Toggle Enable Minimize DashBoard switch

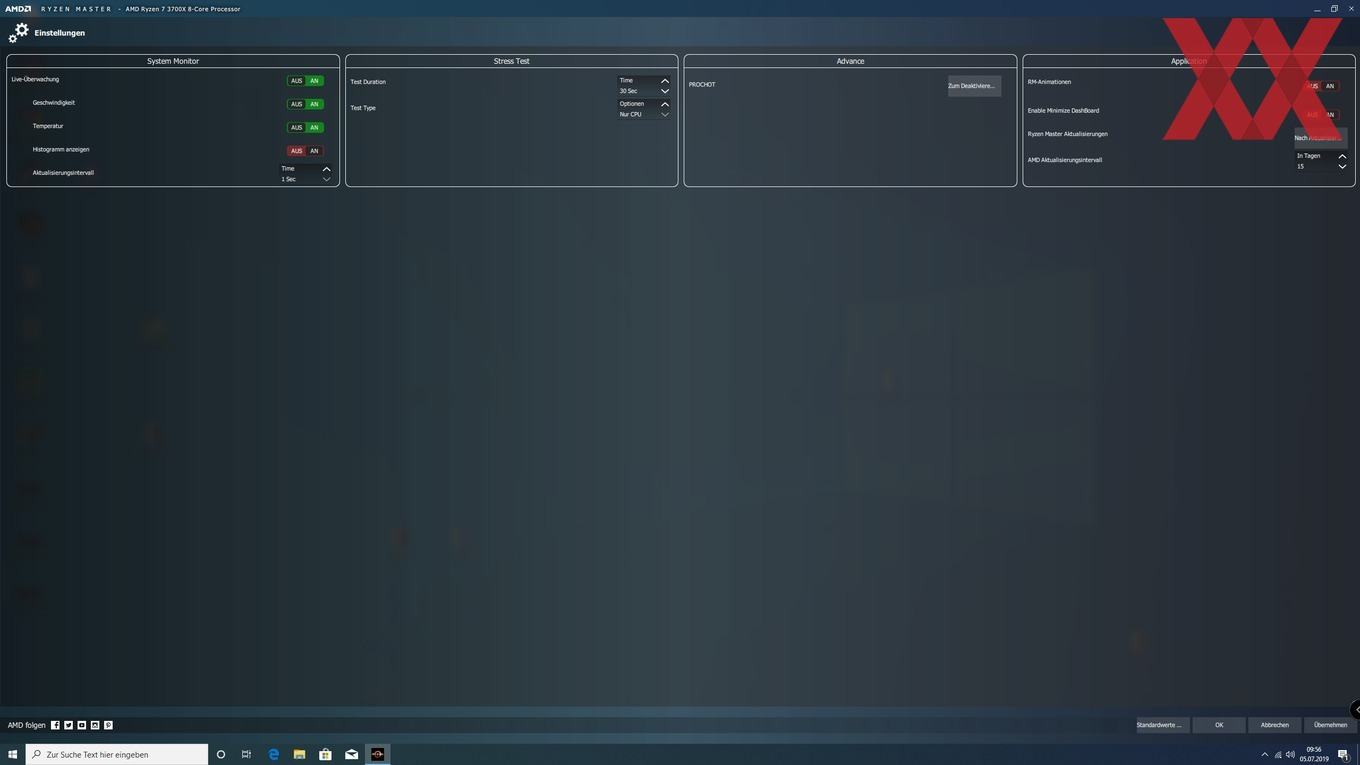click(x=1321, y=114)
